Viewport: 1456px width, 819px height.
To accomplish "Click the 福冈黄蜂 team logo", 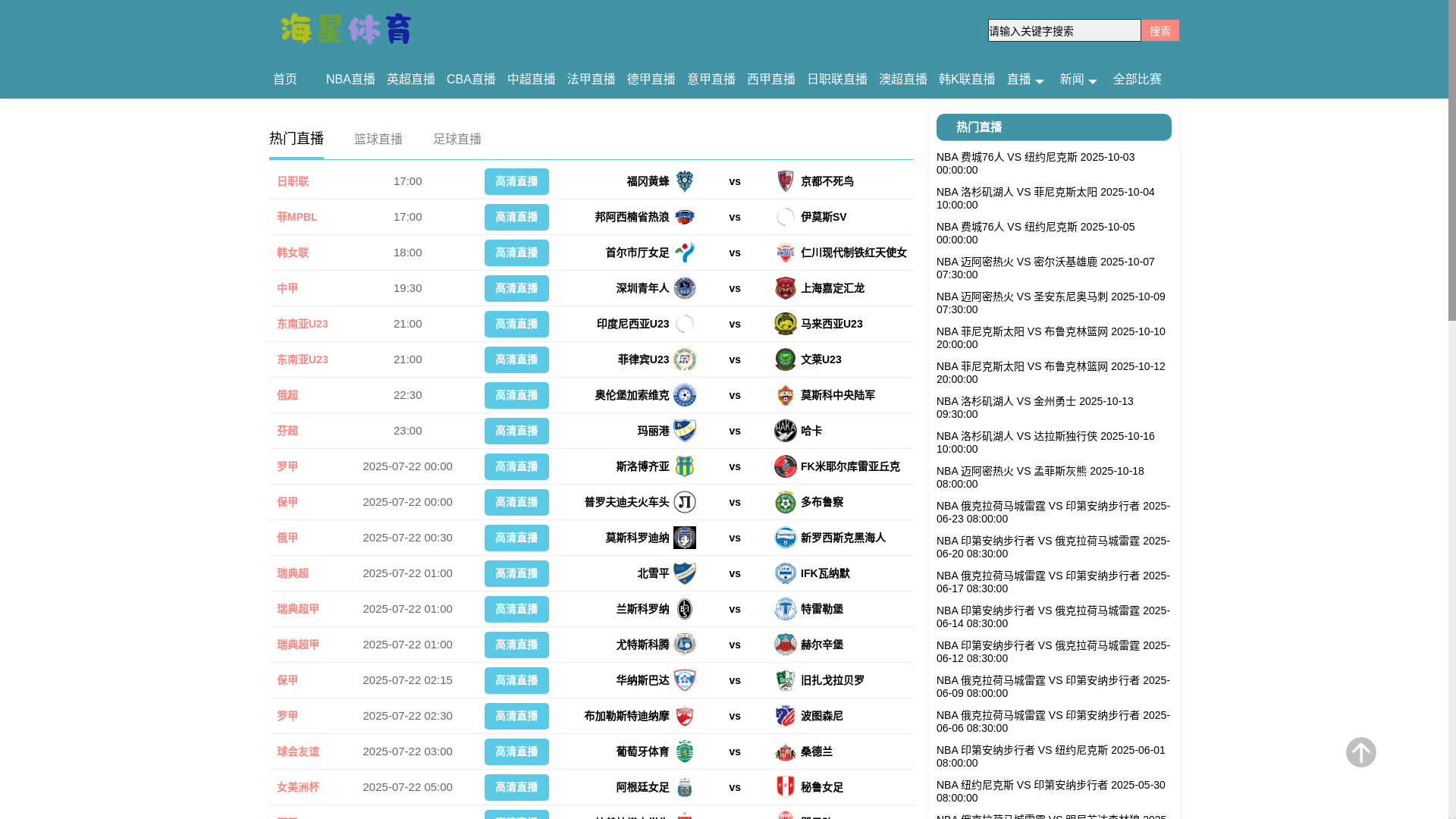I will tap(685, 181).
